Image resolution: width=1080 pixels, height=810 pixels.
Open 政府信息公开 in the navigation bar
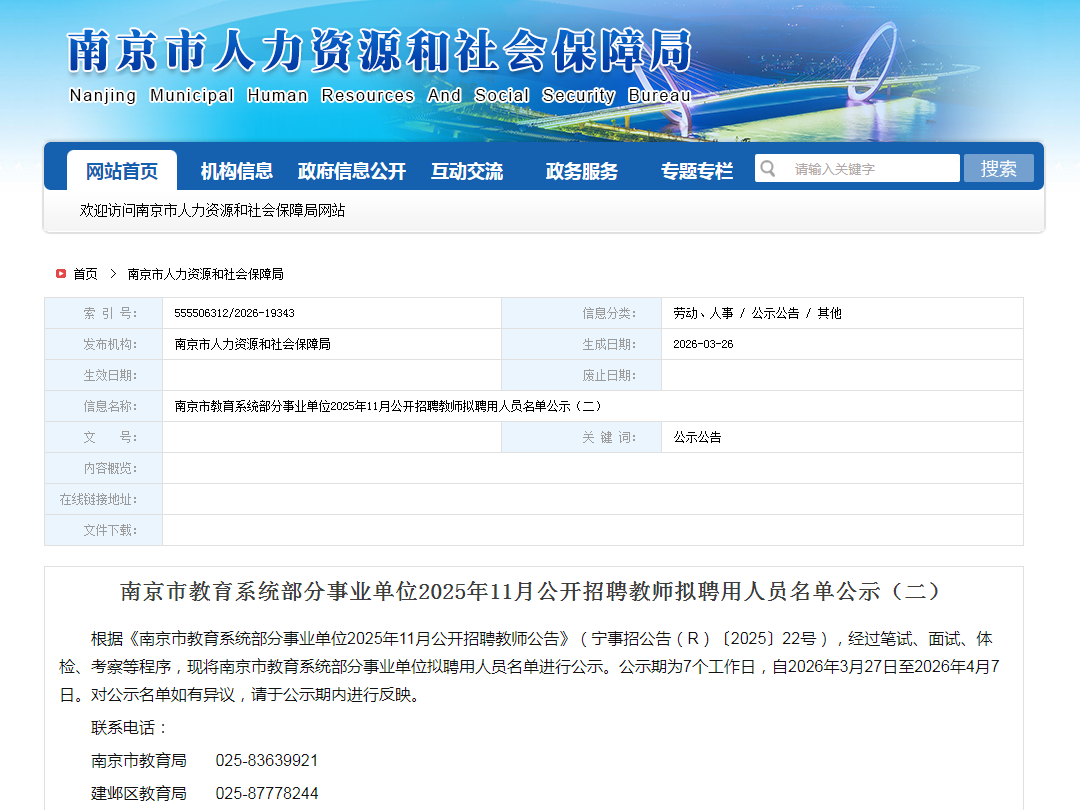coord(352,171)
